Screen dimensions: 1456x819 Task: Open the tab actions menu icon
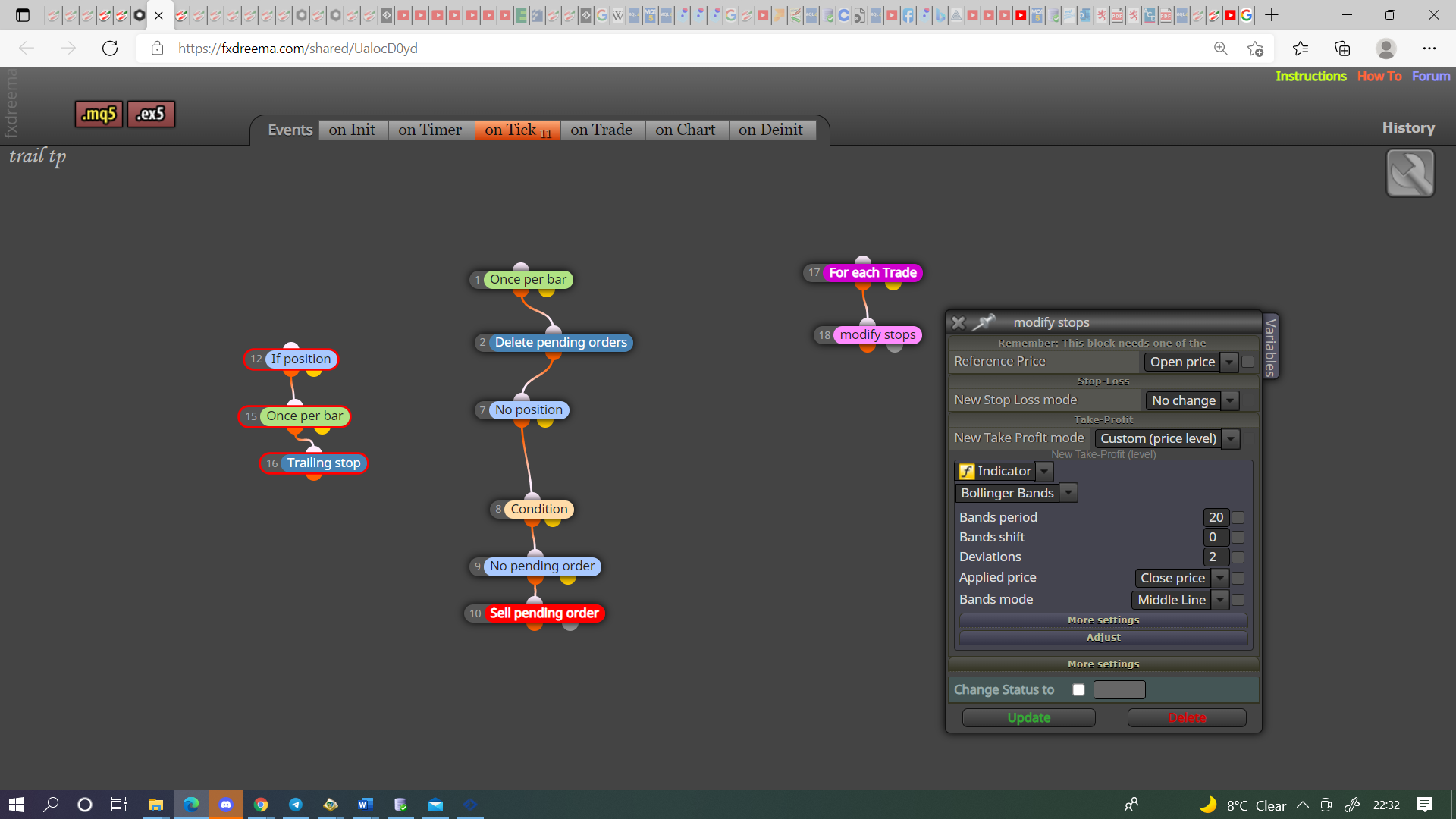click(23, 15)
